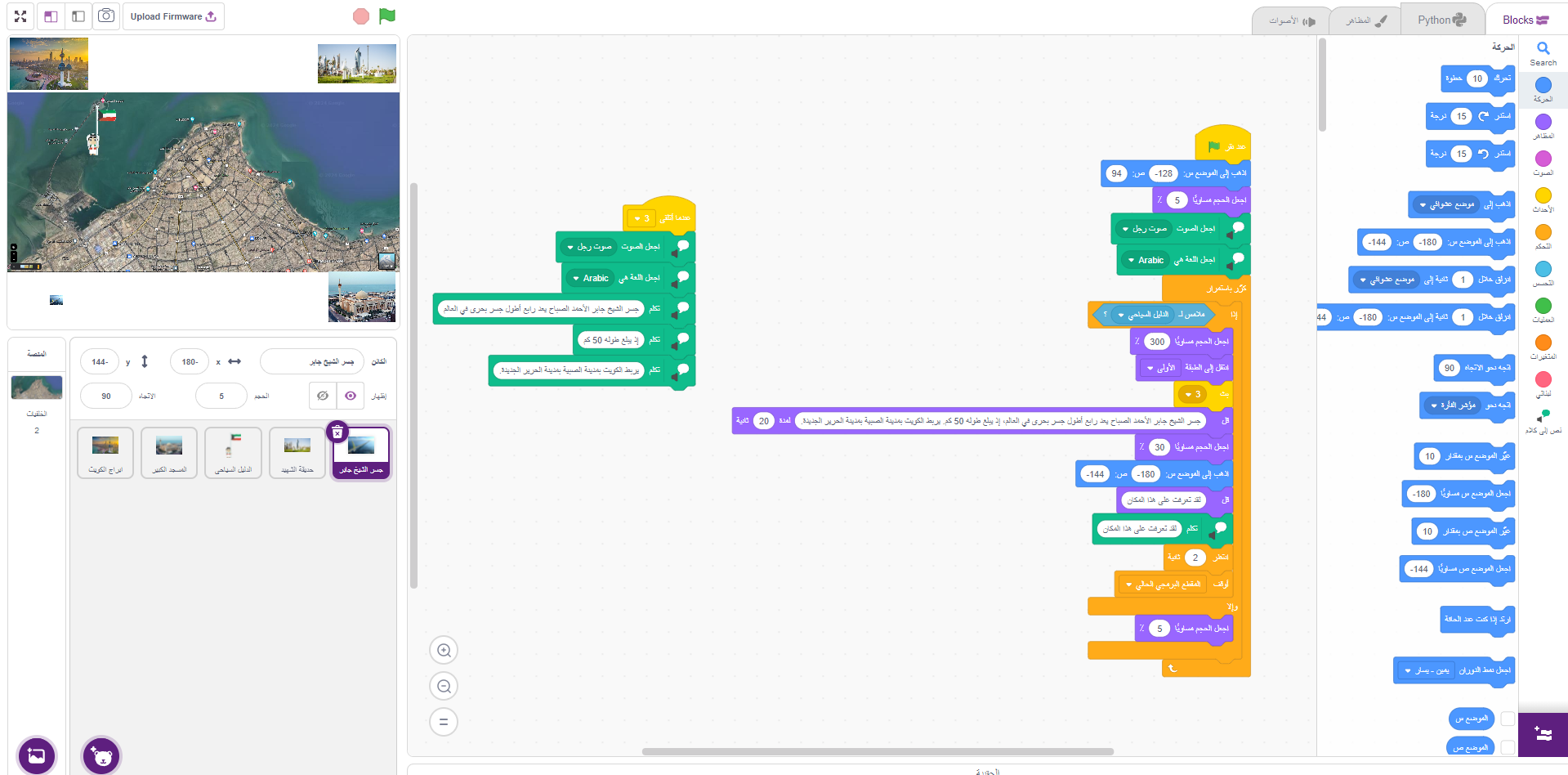The image size is (1568, 775).
Task: Open Arabic dropdown in the receive-message script
Action: 591,278
